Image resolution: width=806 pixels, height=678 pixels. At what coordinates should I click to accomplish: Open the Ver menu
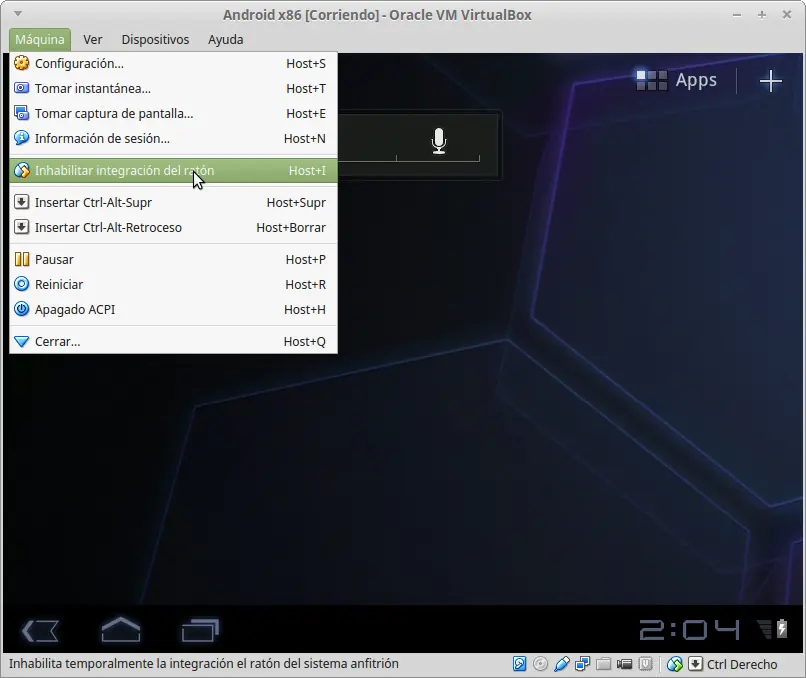[x=93, y=40]
